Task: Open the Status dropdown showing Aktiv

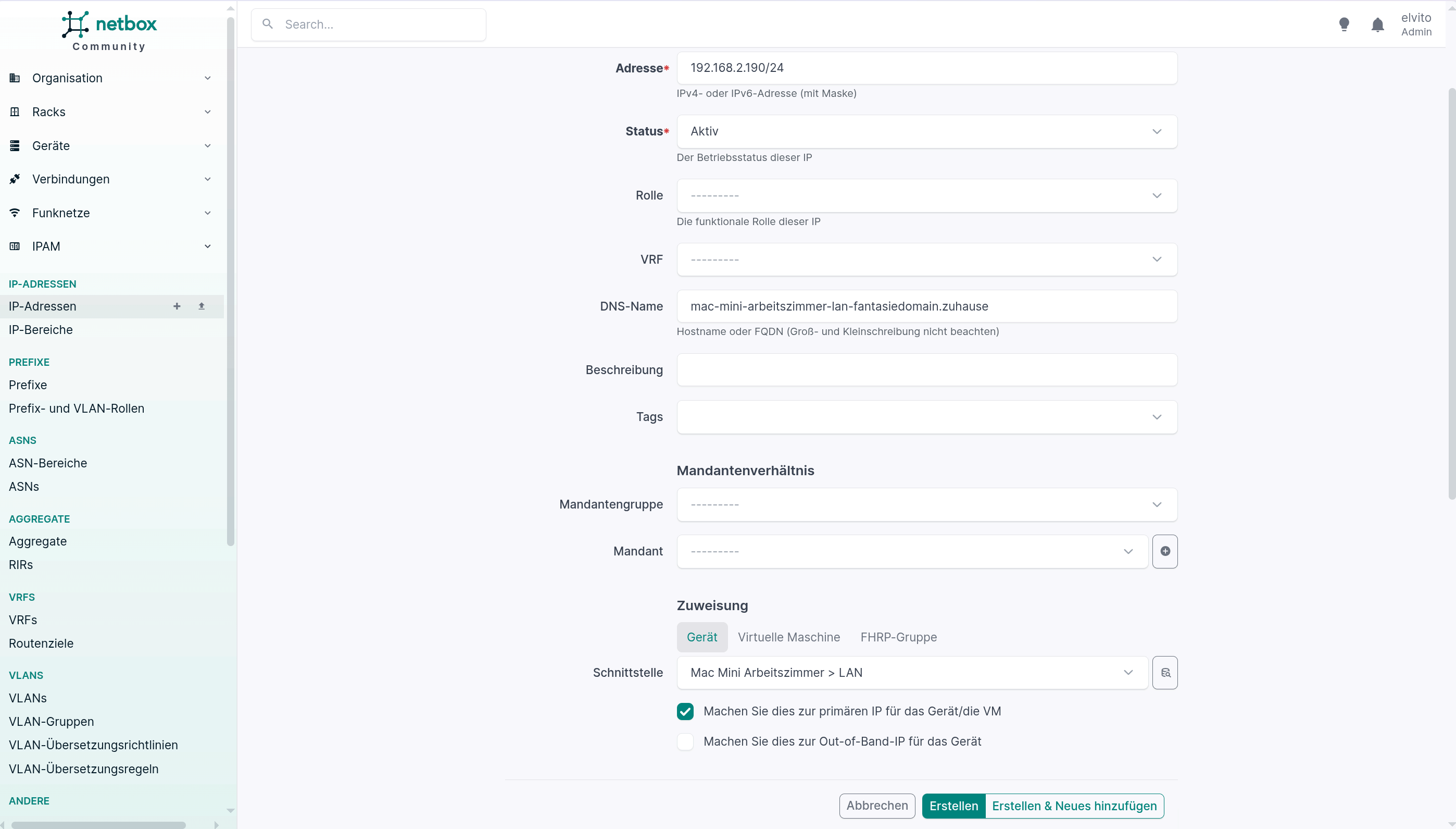Action: click(x=927, y=131)
